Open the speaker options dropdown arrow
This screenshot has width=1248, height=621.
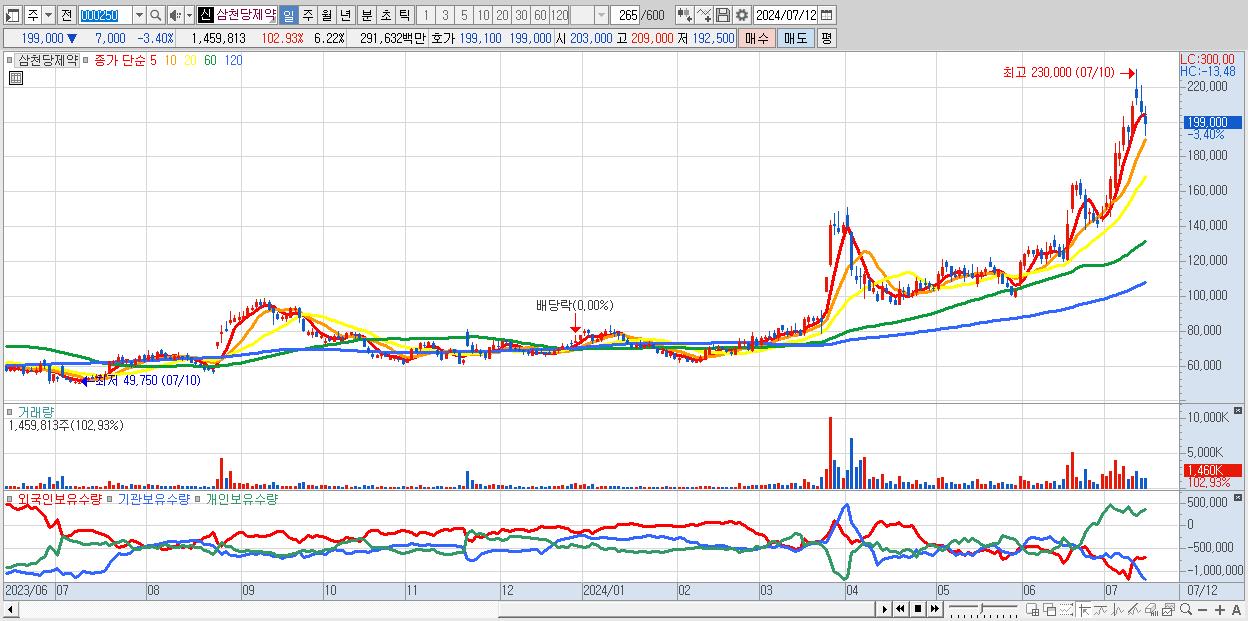pyautogui.click(x=189, y=15)
